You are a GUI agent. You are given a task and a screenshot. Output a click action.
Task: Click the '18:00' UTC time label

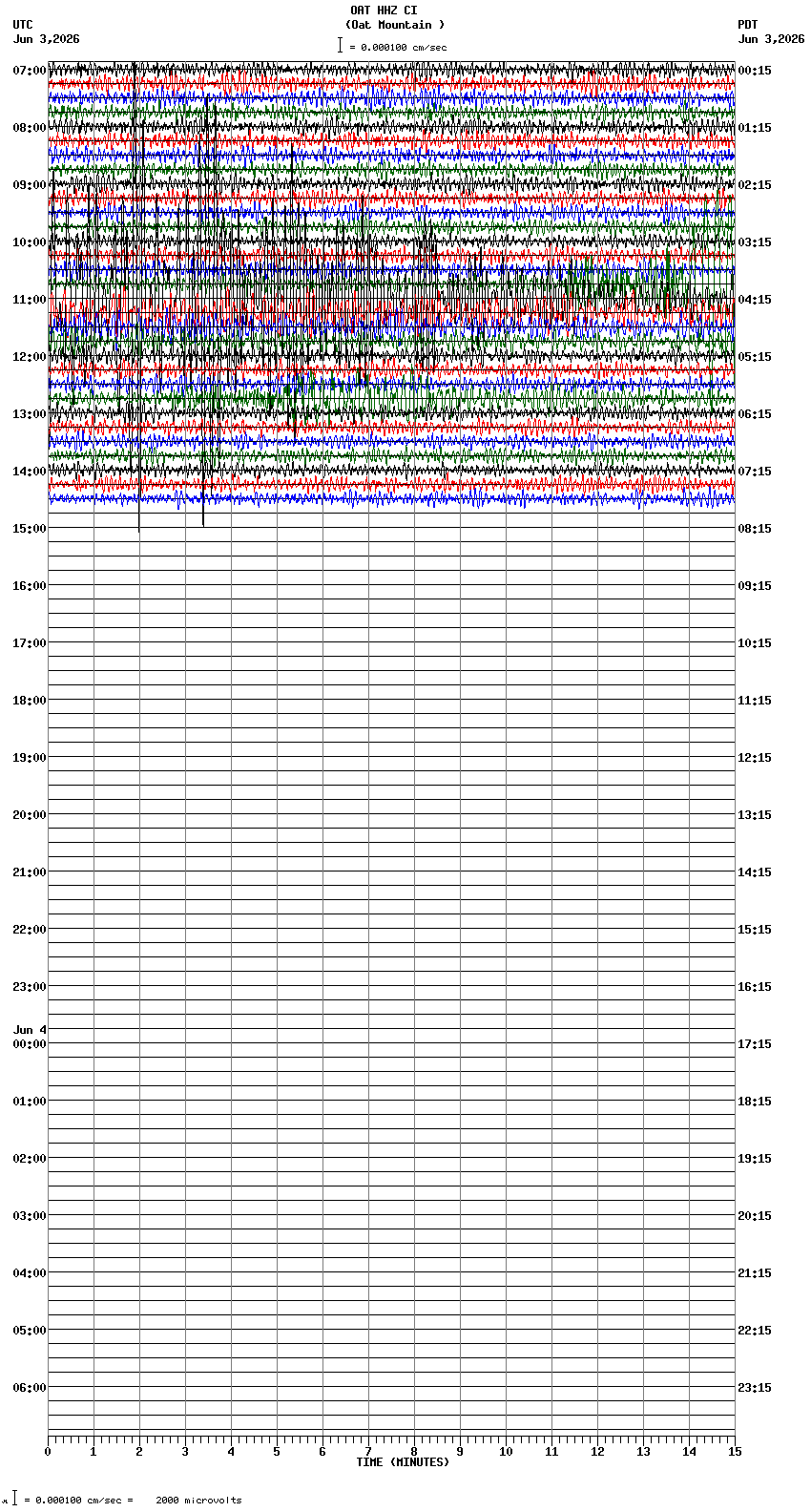point(30,701)
